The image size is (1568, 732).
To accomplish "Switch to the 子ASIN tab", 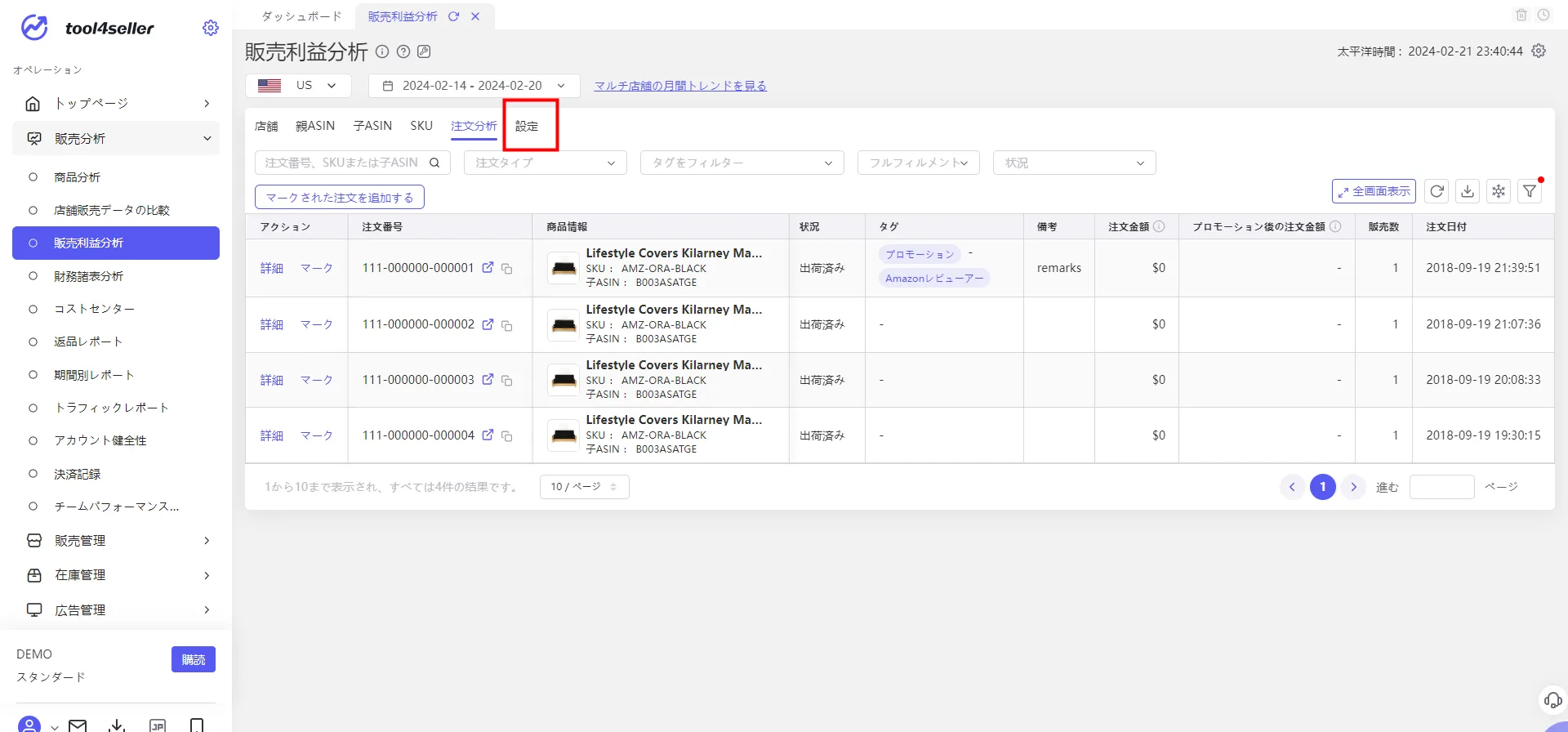I will [x=372, y=126].
